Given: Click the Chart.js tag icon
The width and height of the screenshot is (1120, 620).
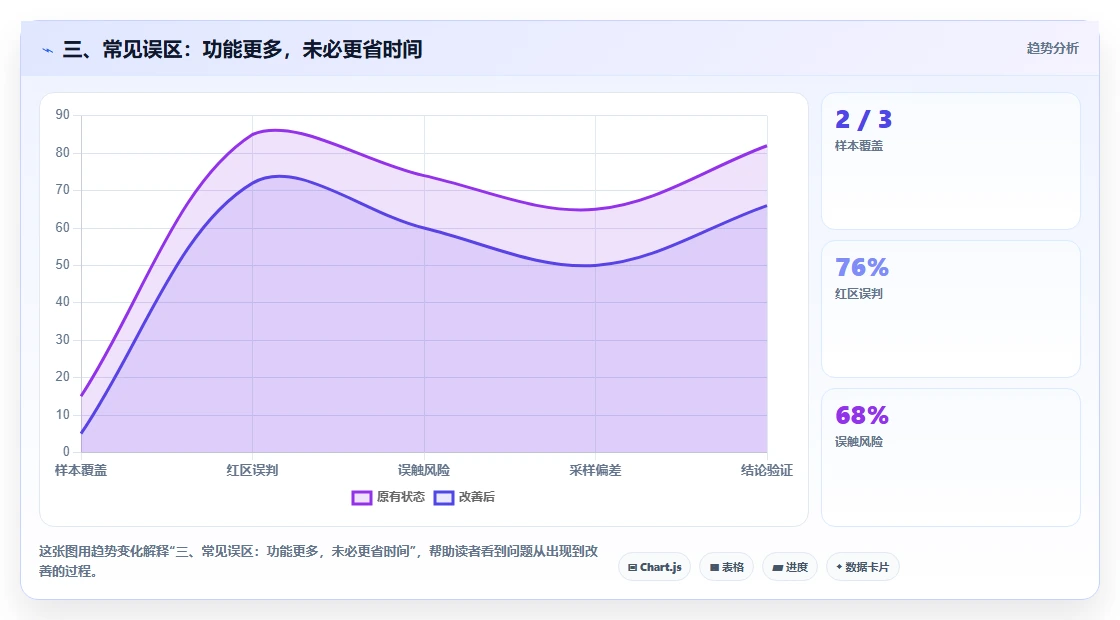Looking at the screenshot, I should (633, 568).
